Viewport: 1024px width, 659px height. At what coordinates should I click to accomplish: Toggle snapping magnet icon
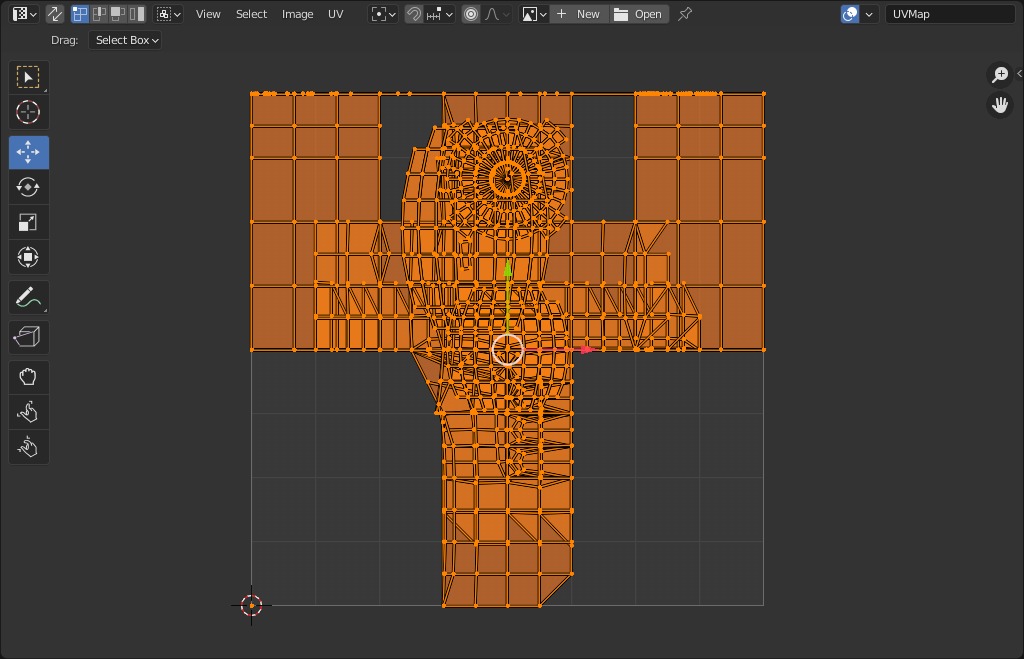point(413,14)
